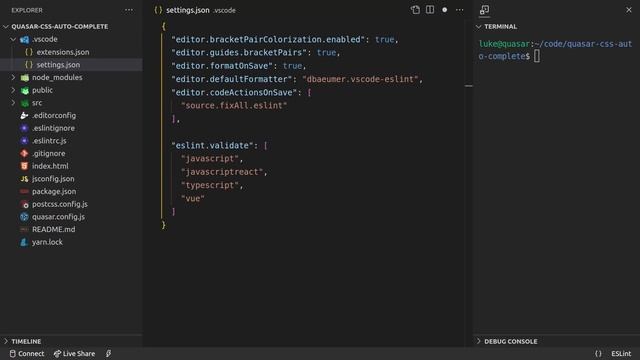Click the JS icon beside jsconfig.json

coord(24,179)
